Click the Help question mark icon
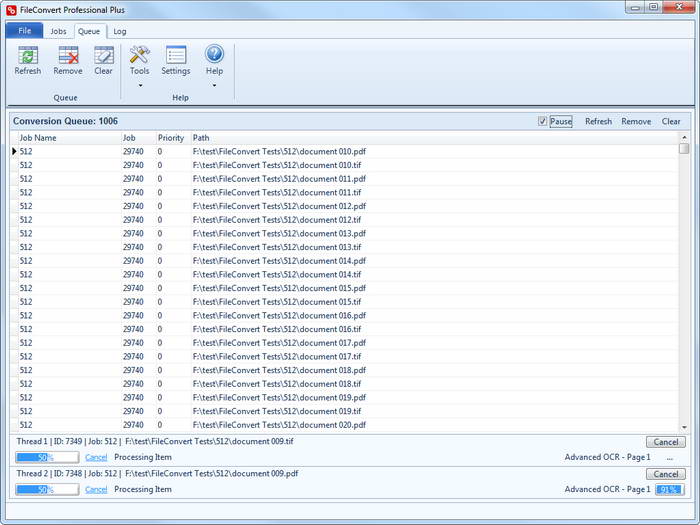 pyautogui.click(x=214, y=54)
